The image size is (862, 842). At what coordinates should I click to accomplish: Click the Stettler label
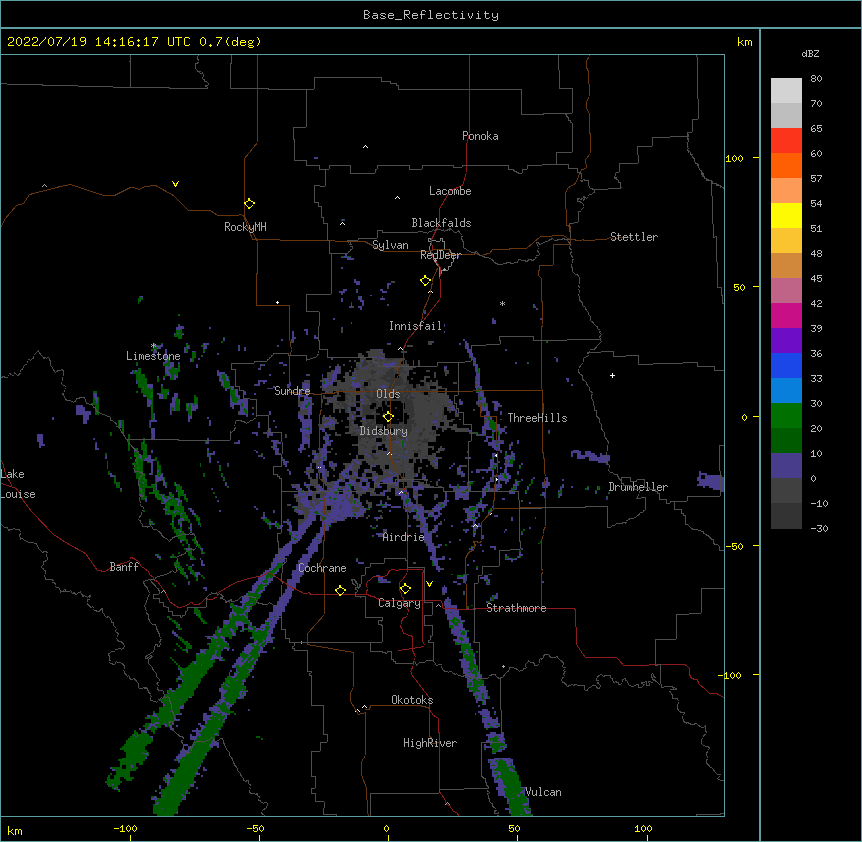coord(634,237)
